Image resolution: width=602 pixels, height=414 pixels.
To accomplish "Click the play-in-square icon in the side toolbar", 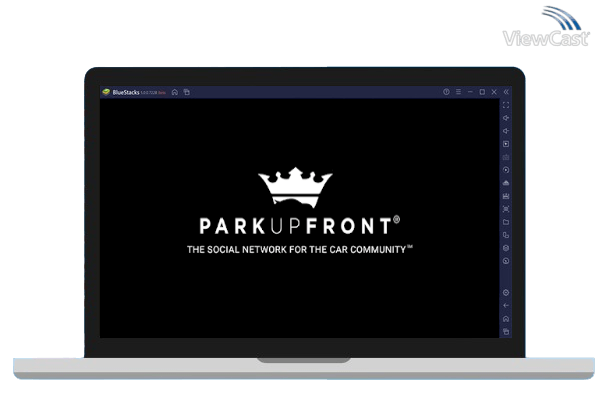I will pyautogui.click(x=506, y=144).
